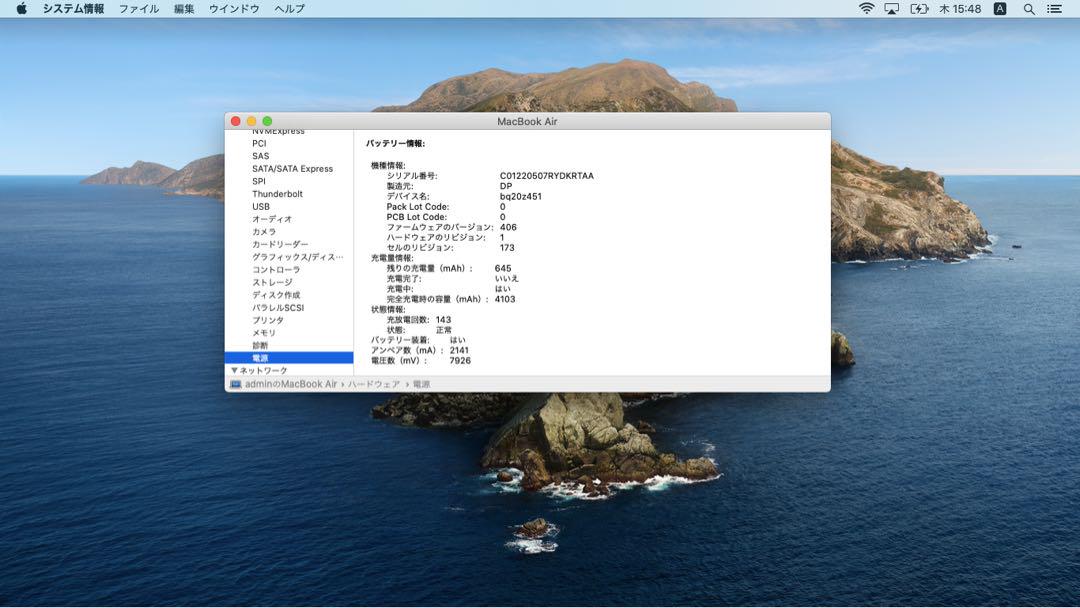Select SAS in the sidebar
The width and height of the screenshot is (1080, 608).
tap(260, 156)
